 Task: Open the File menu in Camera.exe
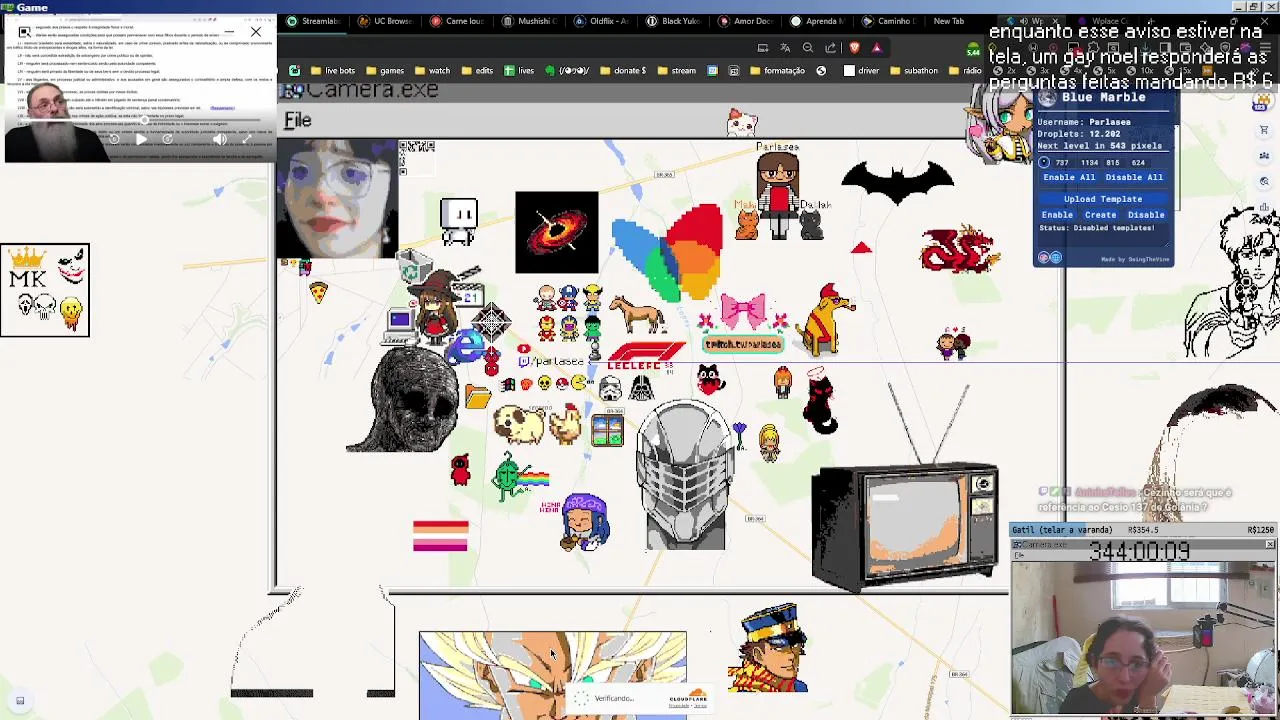pos(298,120)
